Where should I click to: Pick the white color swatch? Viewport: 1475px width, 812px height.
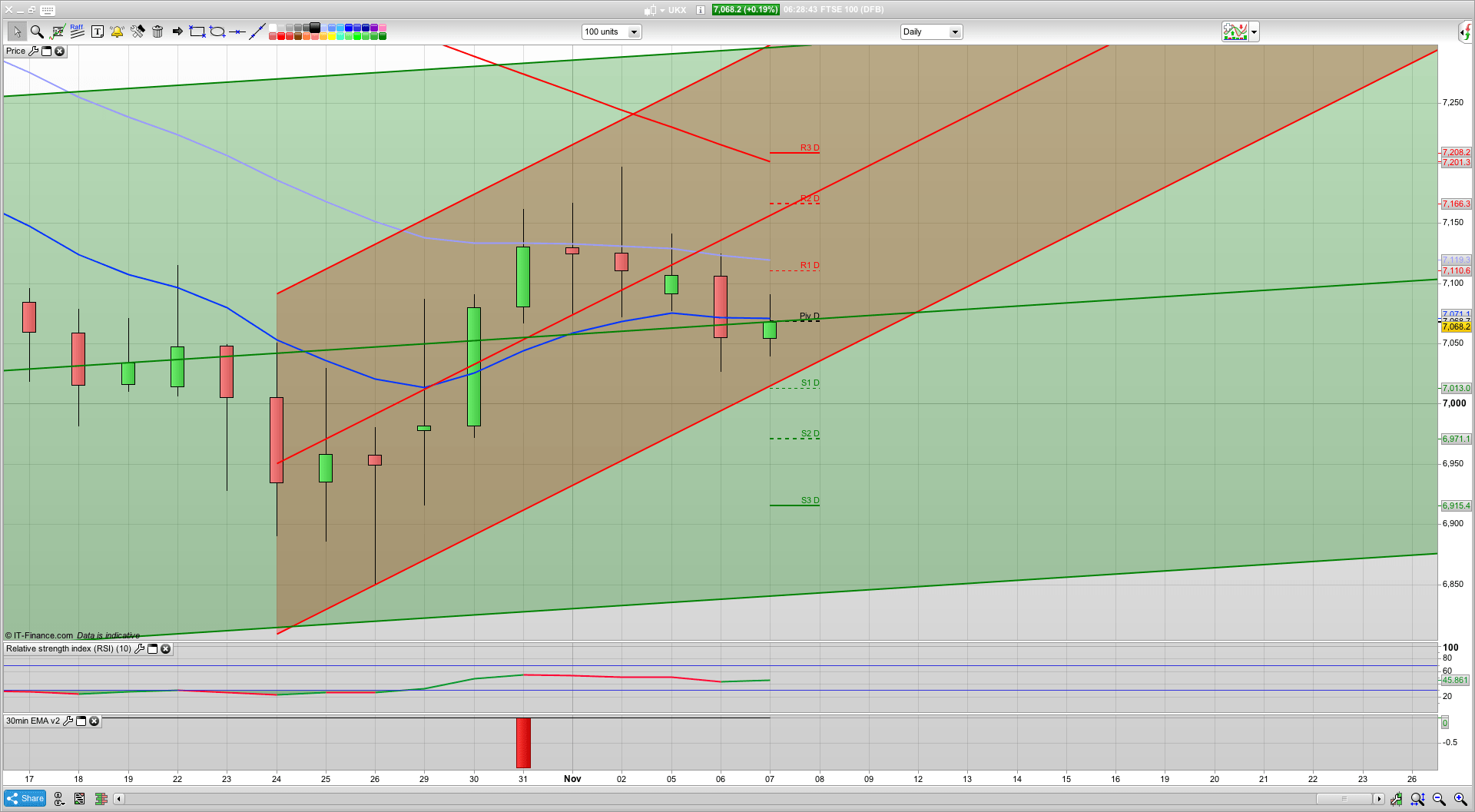[x=273, y=28]
